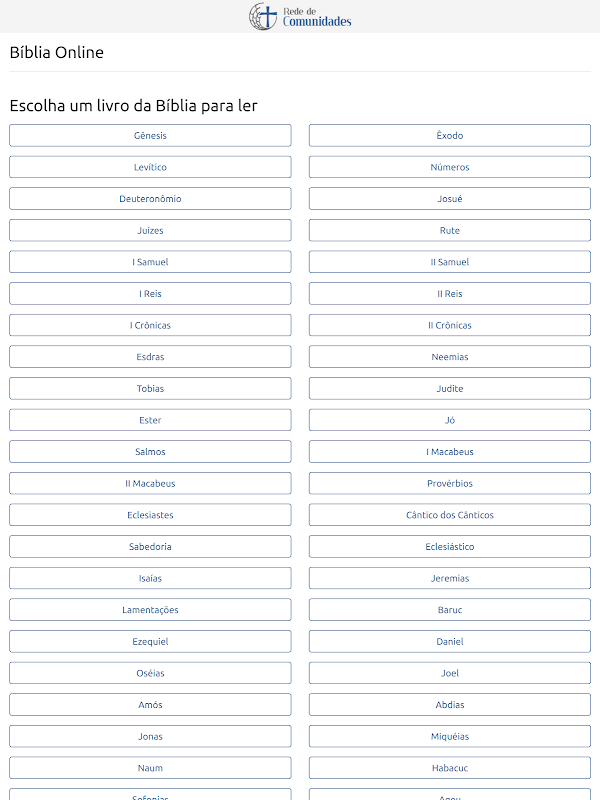The width and height of the screenshot is (600, 800).
Task: Select Lamentações
Action: pyautogui.click(x=150, y=610)
